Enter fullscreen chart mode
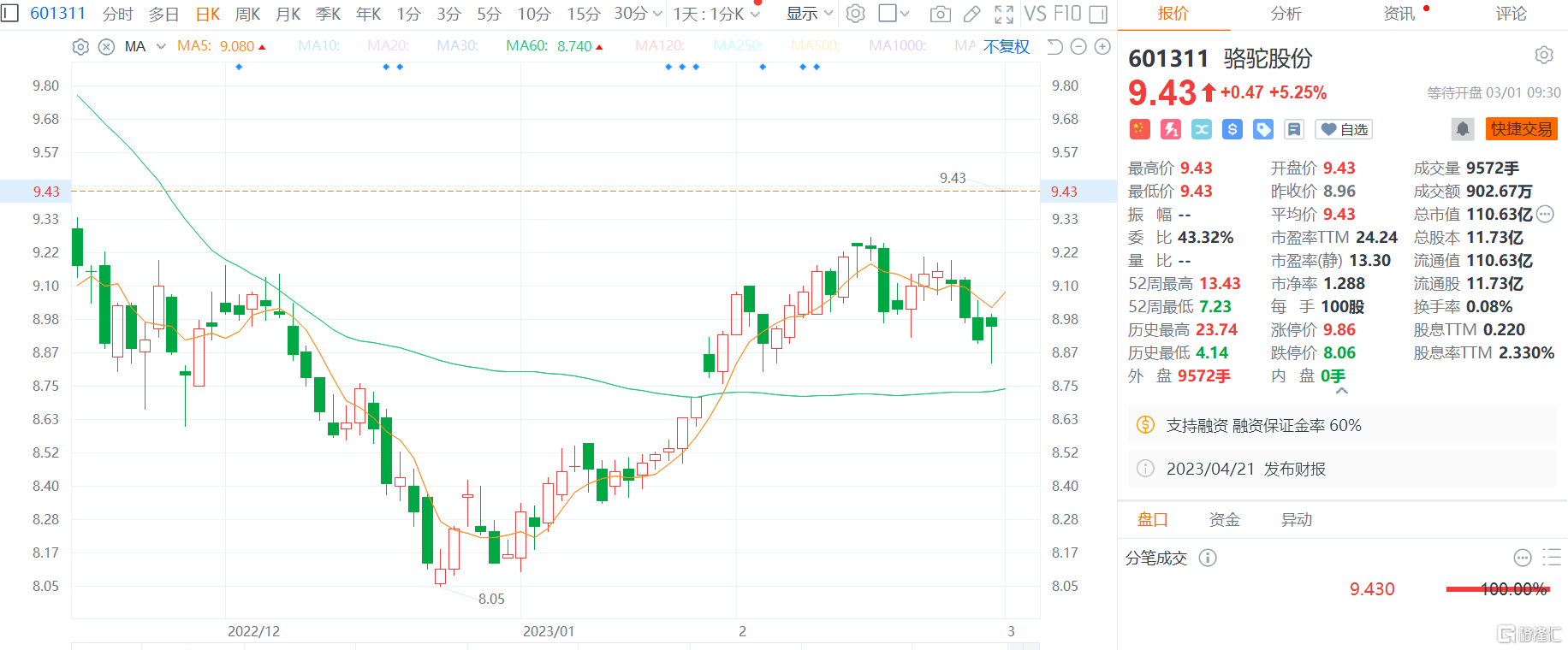 [x=1004, y=14]
